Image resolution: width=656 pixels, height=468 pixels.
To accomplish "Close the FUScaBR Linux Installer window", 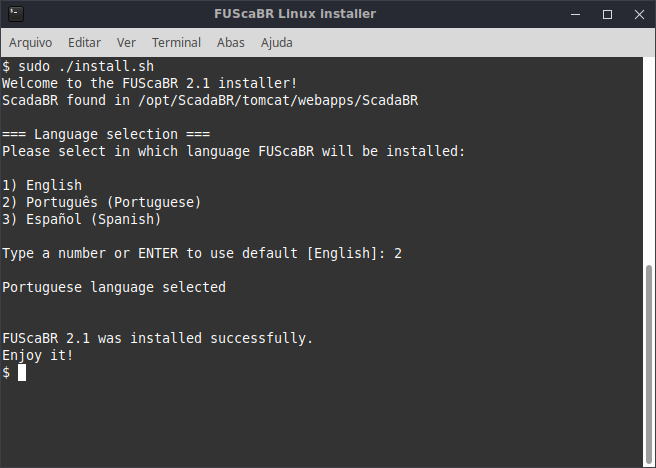I will (x=639, y=14).
